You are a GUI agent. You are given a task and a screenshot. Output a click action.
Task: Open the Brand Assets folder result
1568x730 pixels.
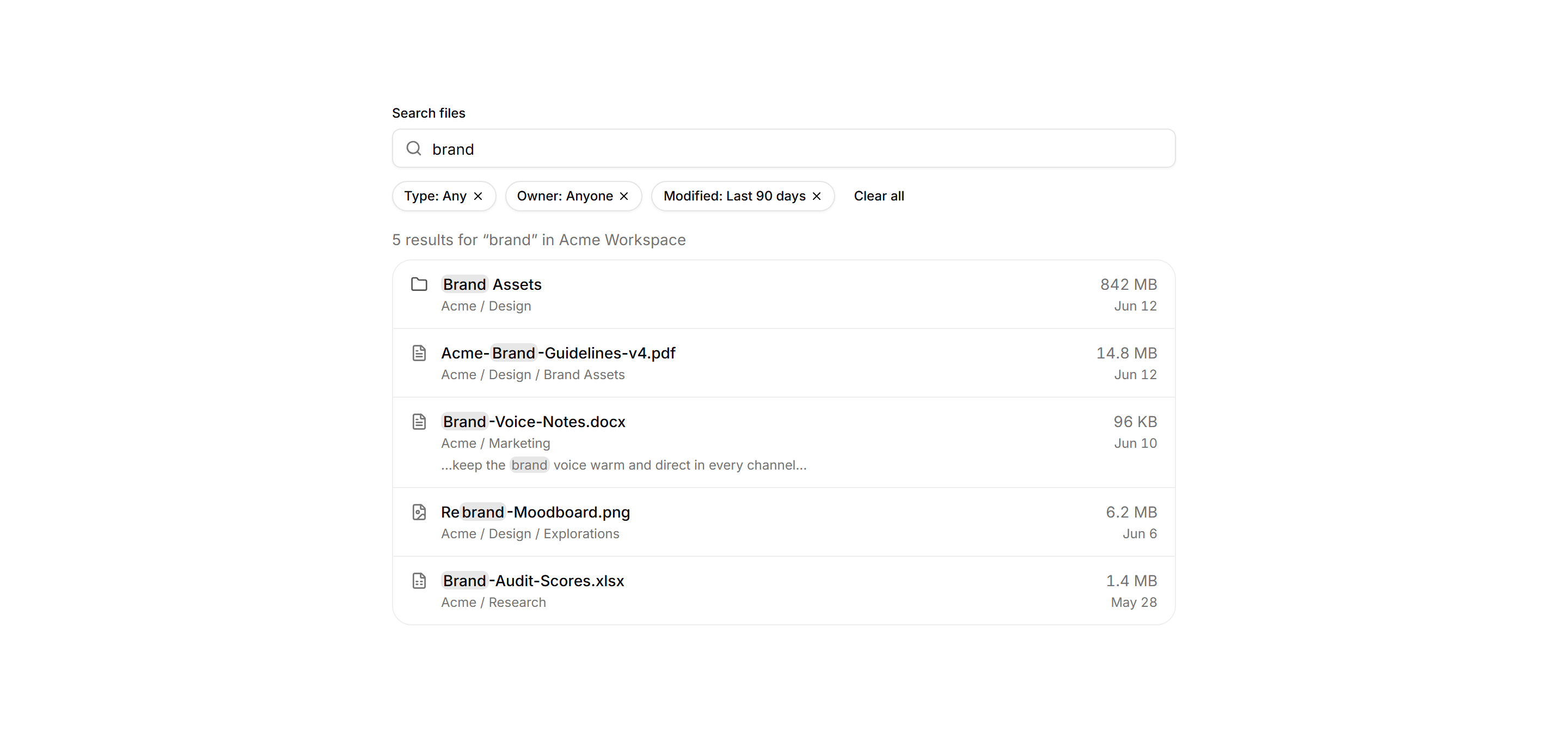(x=783, y=295)
